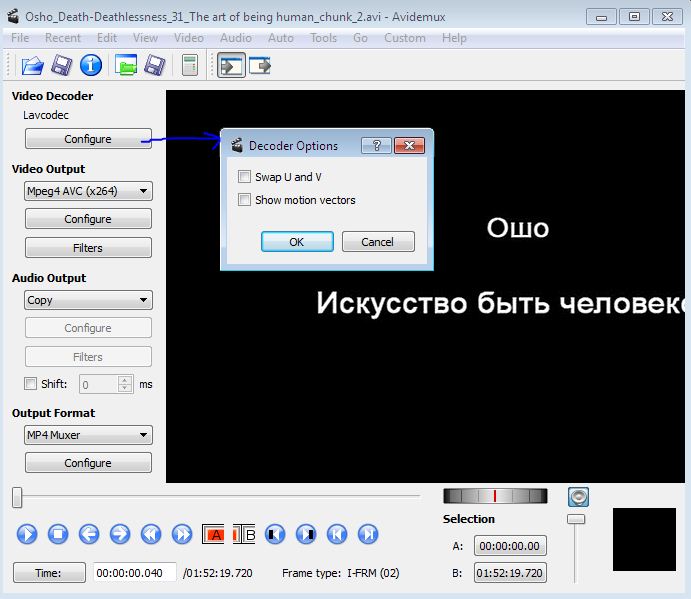Screen dimensions: 691x599
Task: Click the jog shuttle wheel control
Action: click(495, 496)
